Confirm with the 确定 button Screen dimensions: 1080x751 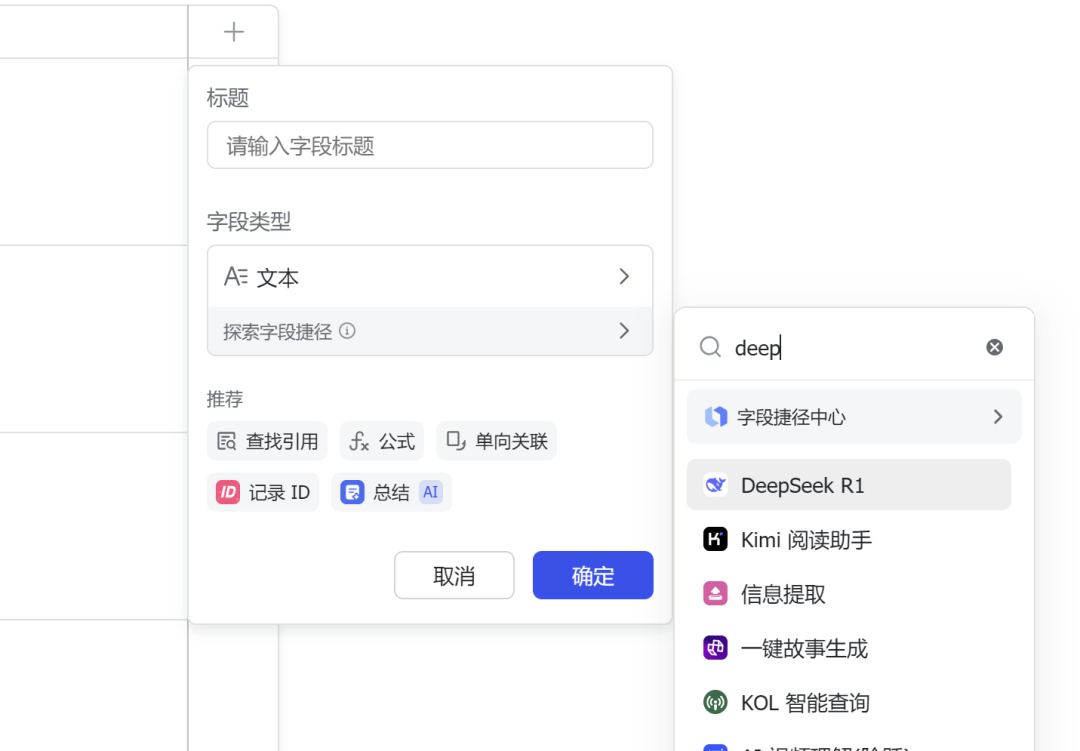(593, 575)
